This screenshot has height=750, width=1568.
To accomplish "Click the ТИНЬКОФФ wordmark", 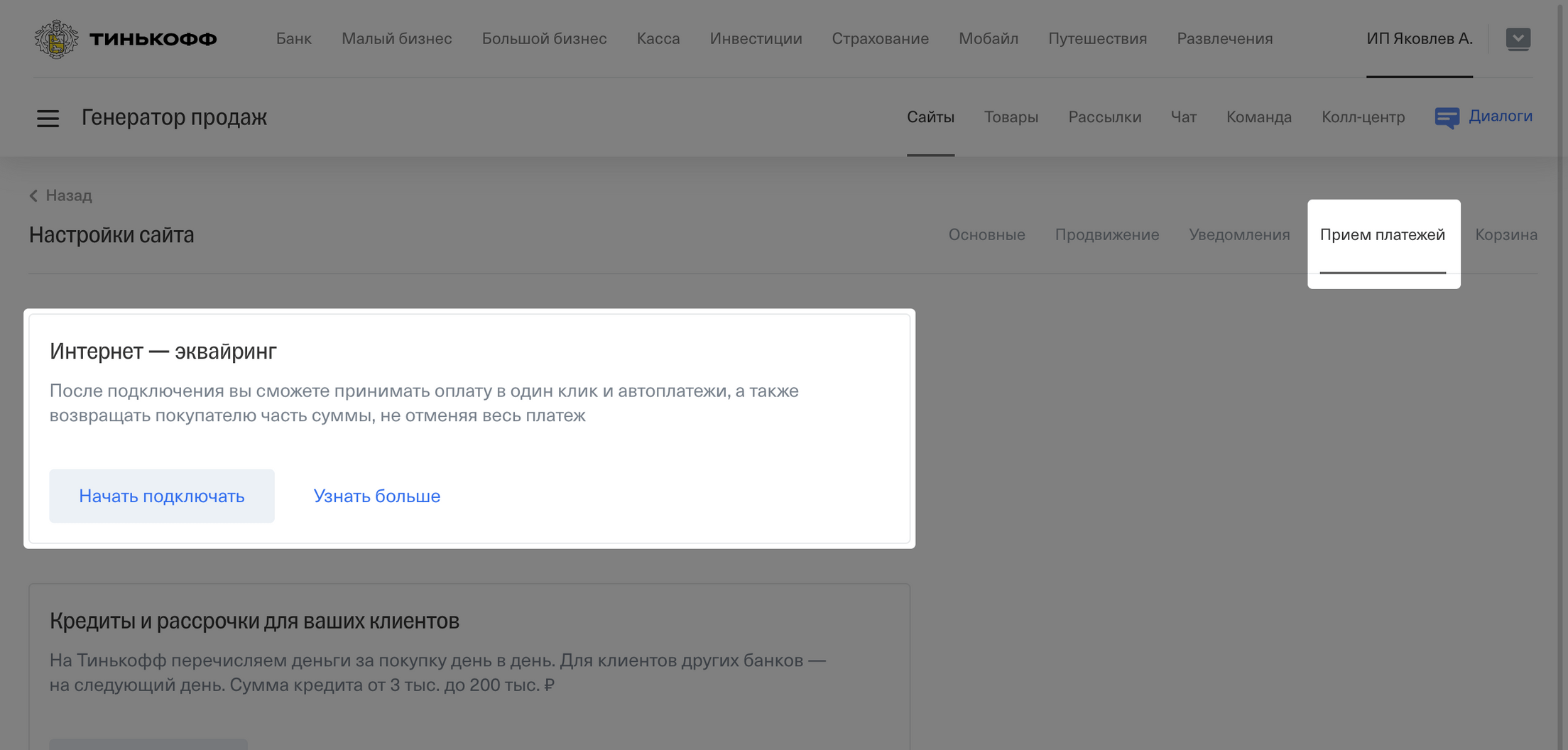I will point(153,39).
